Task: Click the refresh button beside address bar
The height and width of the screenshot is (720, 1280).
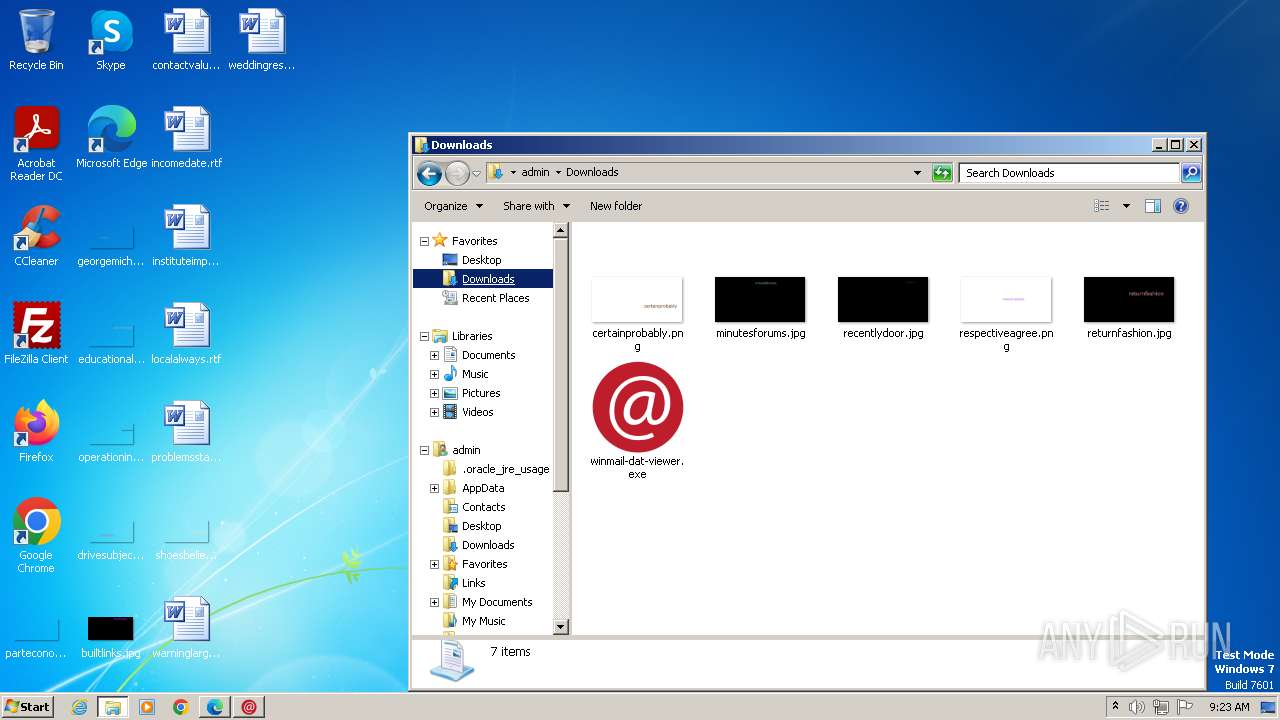Action: click(x=942, y=173)
